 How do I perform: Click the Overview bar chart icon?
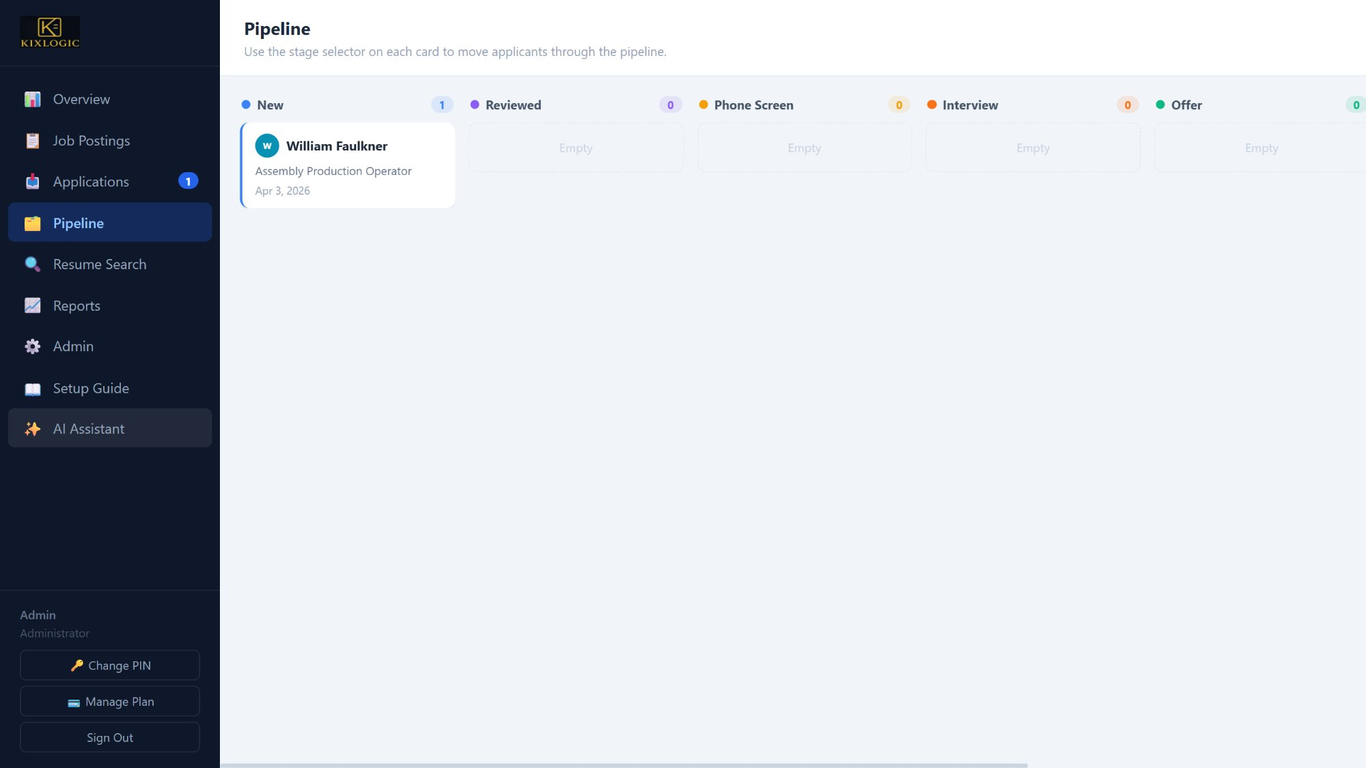point(32,99)
